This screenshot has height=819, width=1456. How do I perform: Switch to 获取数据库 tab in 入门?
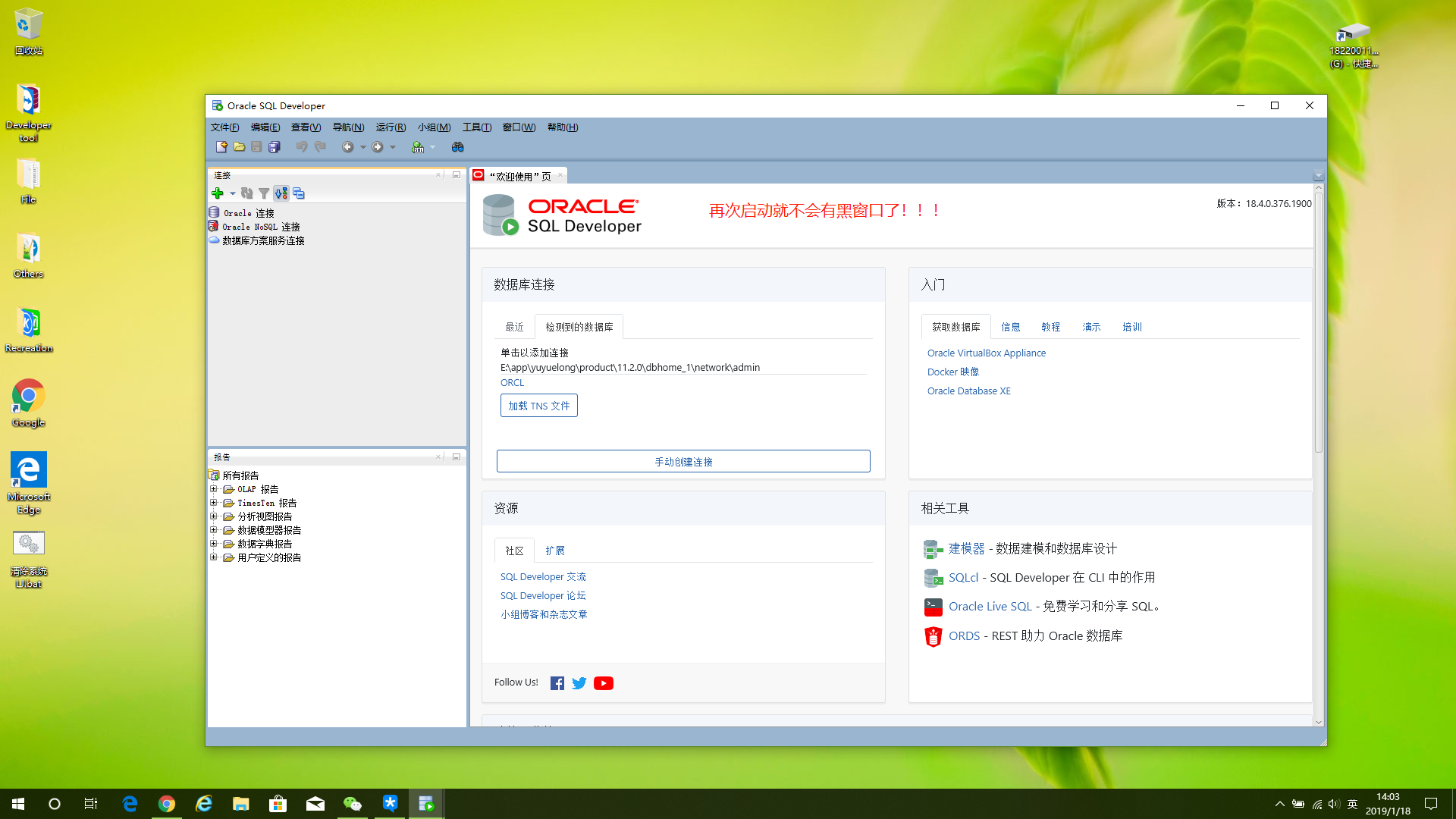point(956,326)
